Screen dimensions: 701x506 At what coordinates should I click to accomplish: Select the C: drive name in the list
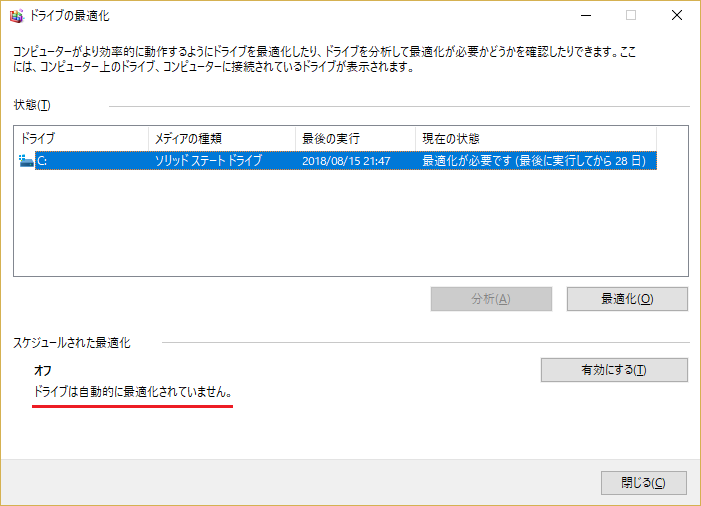point(42,160)
